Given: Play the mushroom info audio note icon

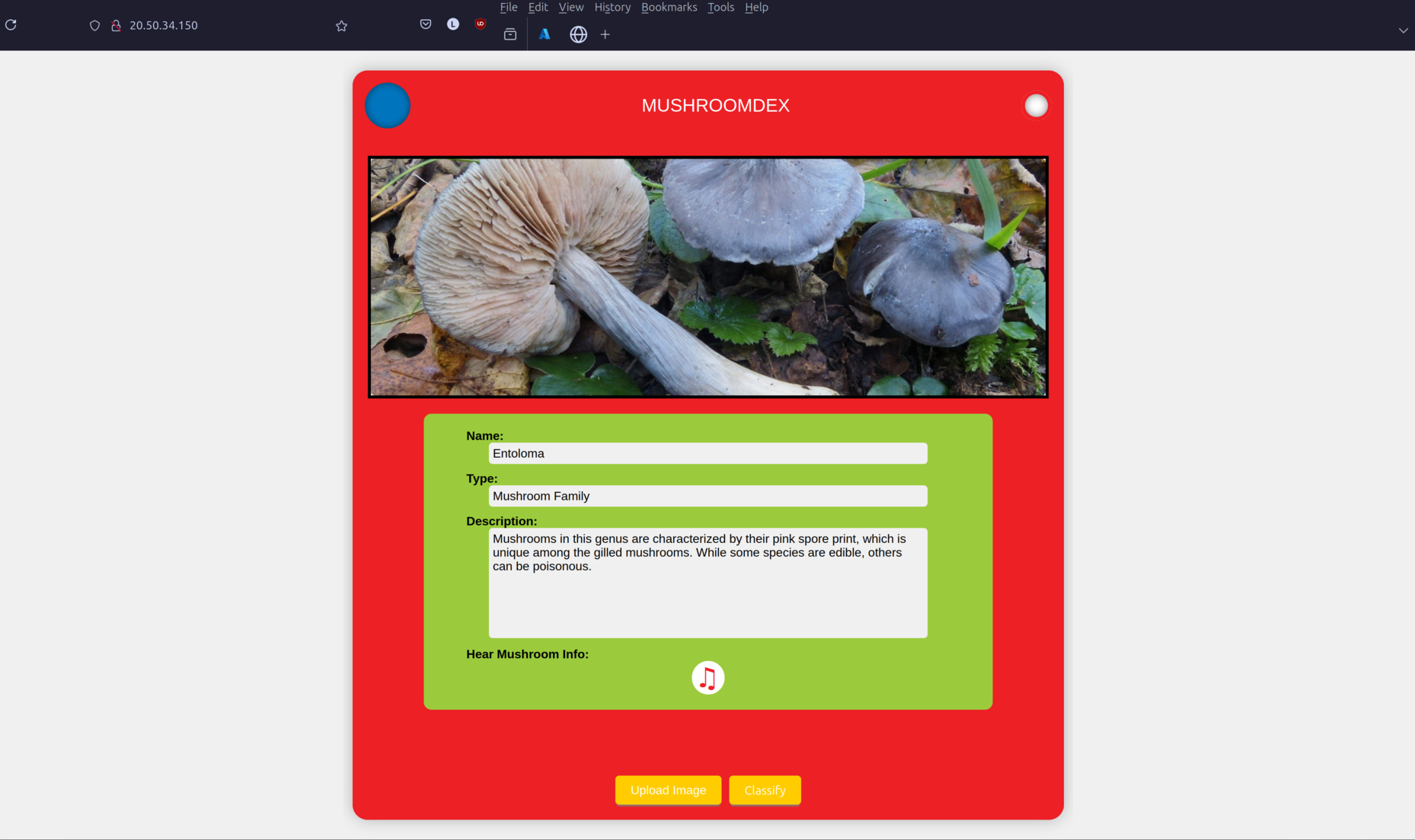Looking at the screenshot, I should click(x=707, y=677).
